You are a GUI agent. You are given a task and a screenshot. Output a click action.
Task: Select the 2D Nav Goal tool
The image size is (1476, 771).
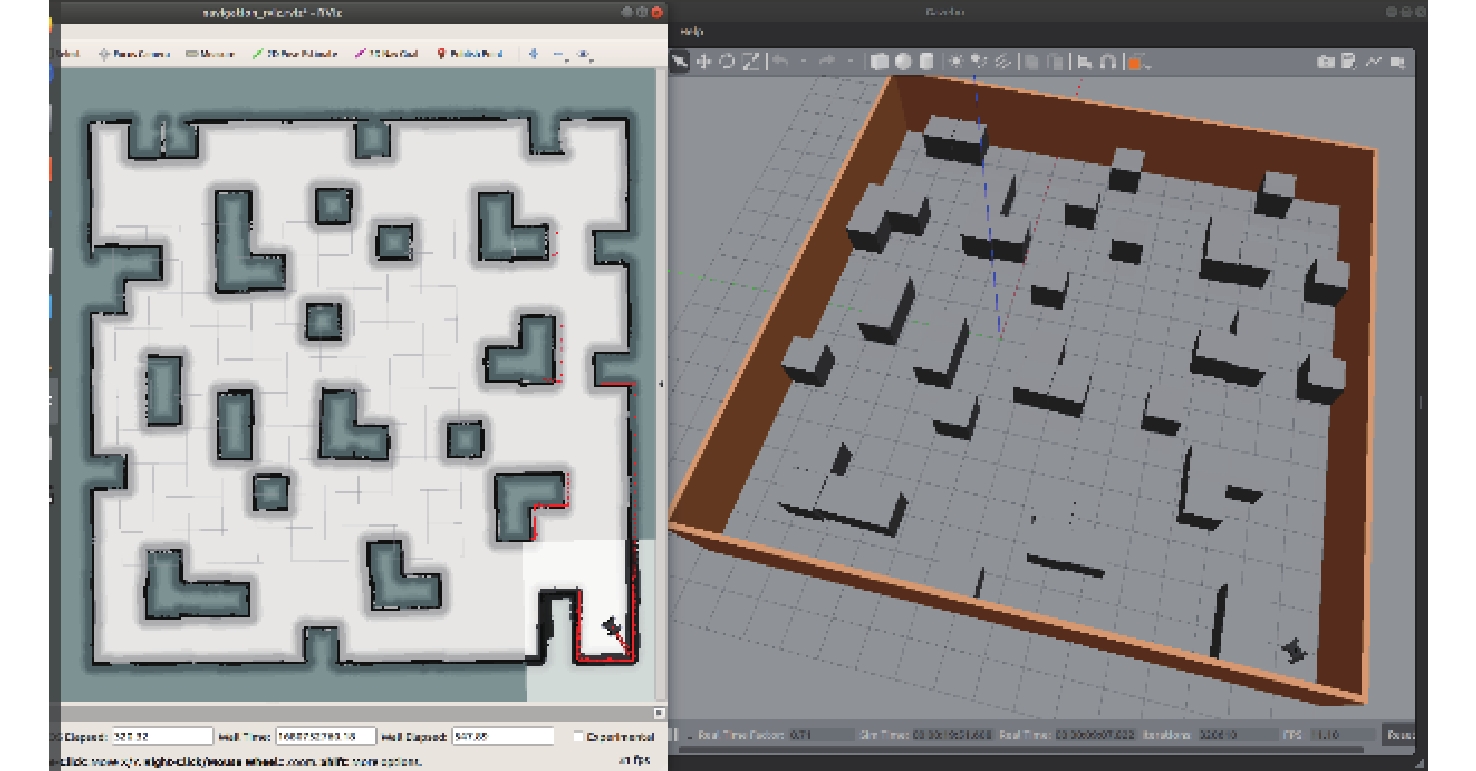386,54
